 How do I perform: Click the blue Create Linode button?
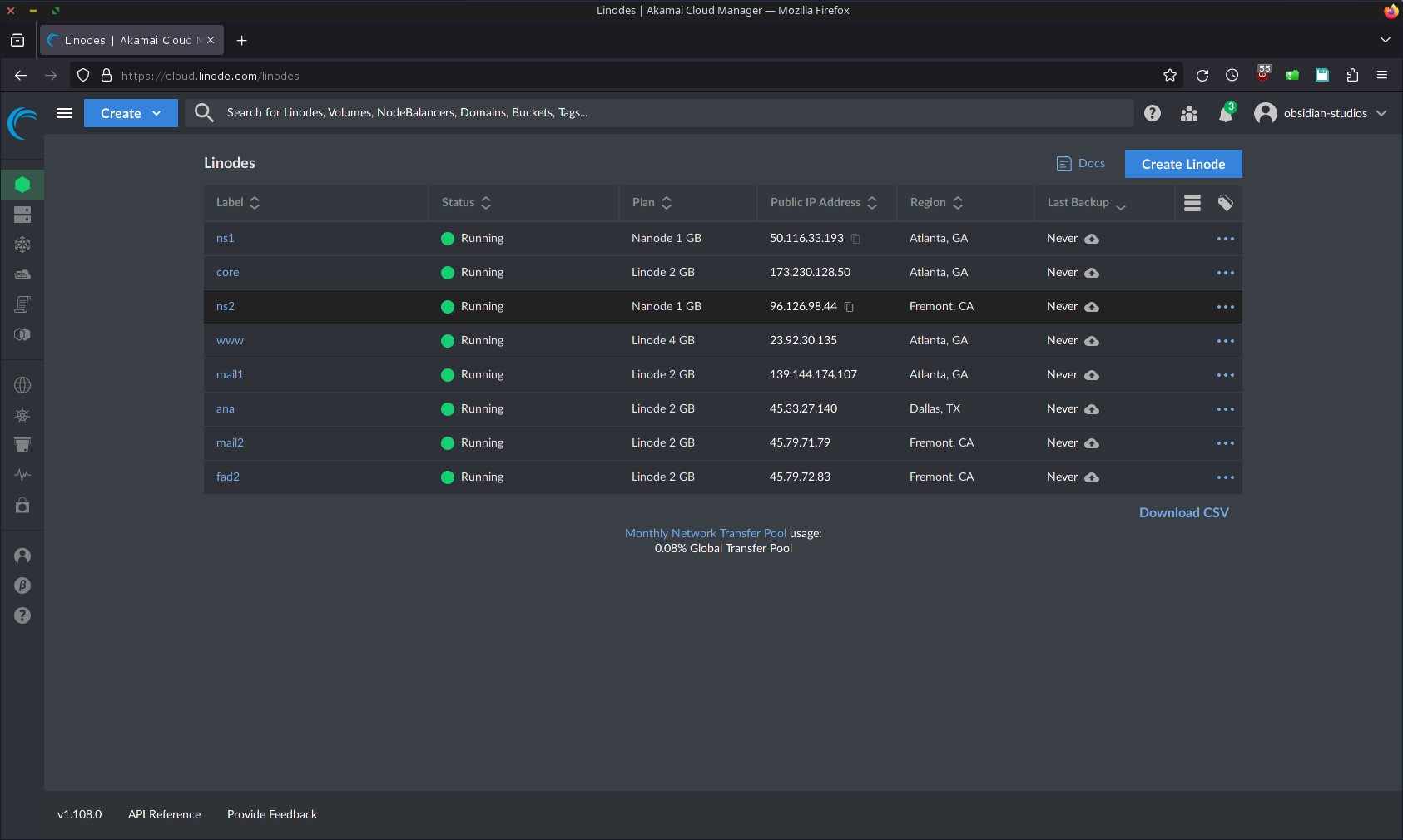(1183, 164)
